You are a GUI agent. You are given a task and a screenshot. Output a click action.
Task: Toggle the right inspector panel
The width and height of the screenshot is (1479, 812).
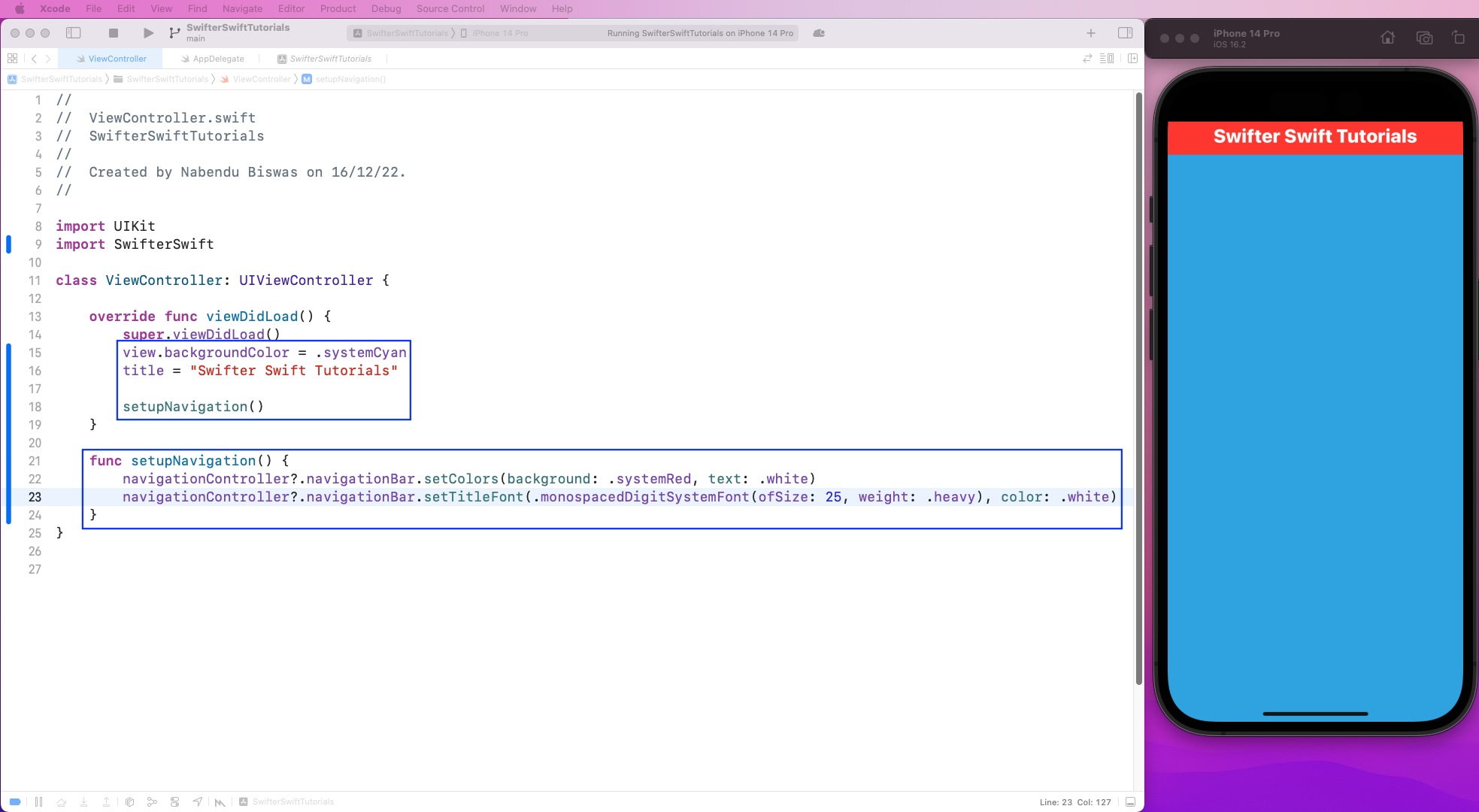point(1125,33)
